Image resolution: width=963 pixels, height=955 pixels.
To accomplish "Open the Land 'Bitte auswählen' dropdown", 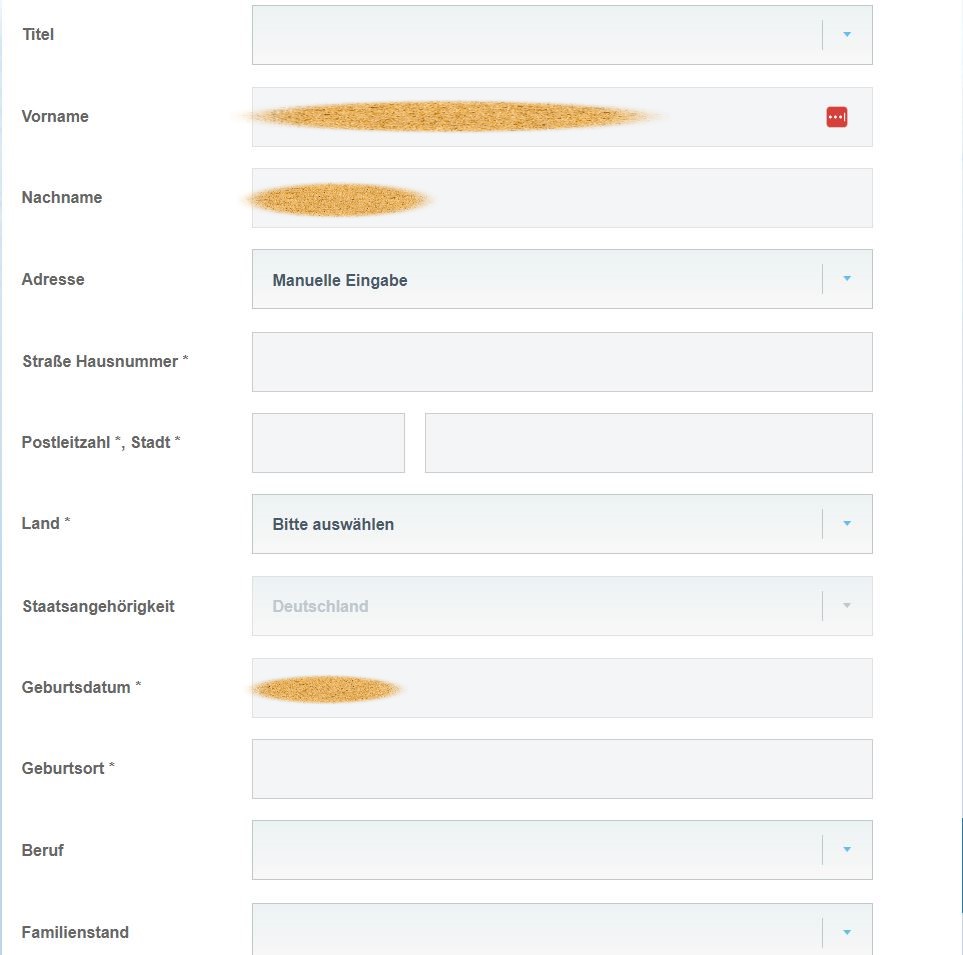I will tap(847, 524).
